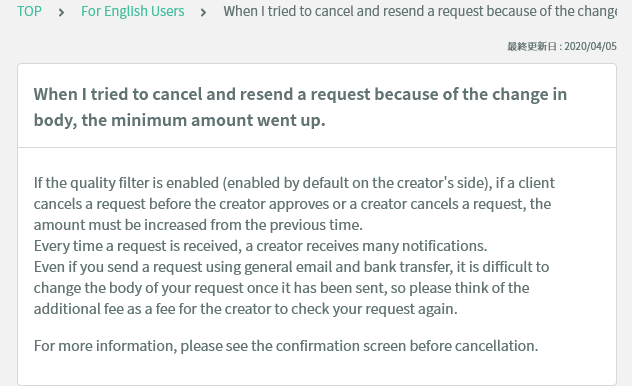Click the chevron after For English Users
This screenshot has height=386, width=632.
tap(204, 13)
